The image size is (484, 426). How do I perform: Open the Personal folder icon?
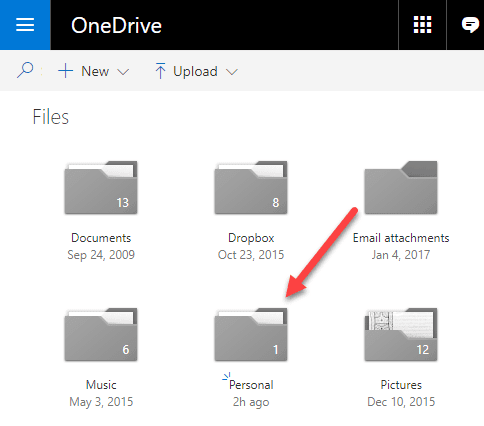[x=251, y=335]
